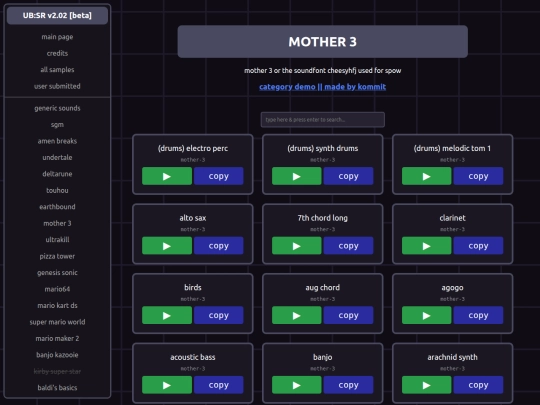The width and height of the screenshot is (540, 405).
Task: Copy the (drums) synth drums sample
Action: [349, 176]
